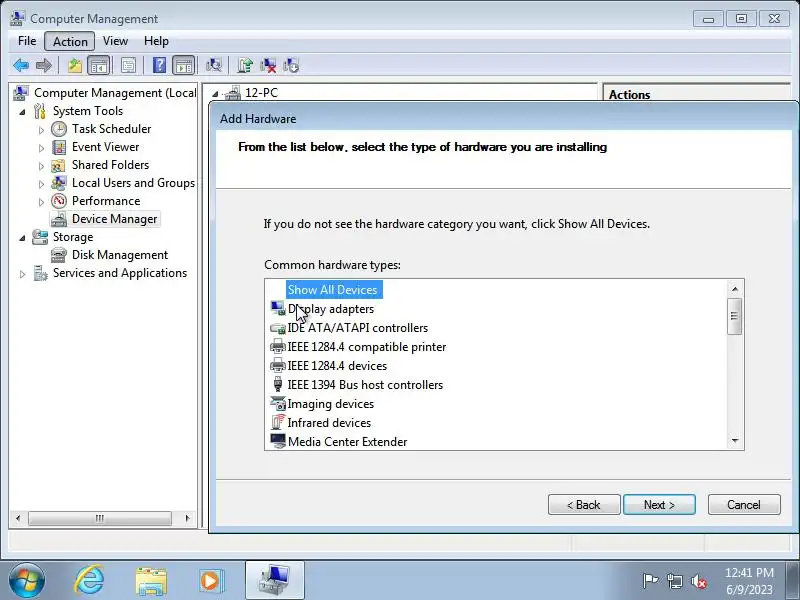Select the Event Viewer icon
The width and height of the screenshot is (800, 600).
pos(59,147)
